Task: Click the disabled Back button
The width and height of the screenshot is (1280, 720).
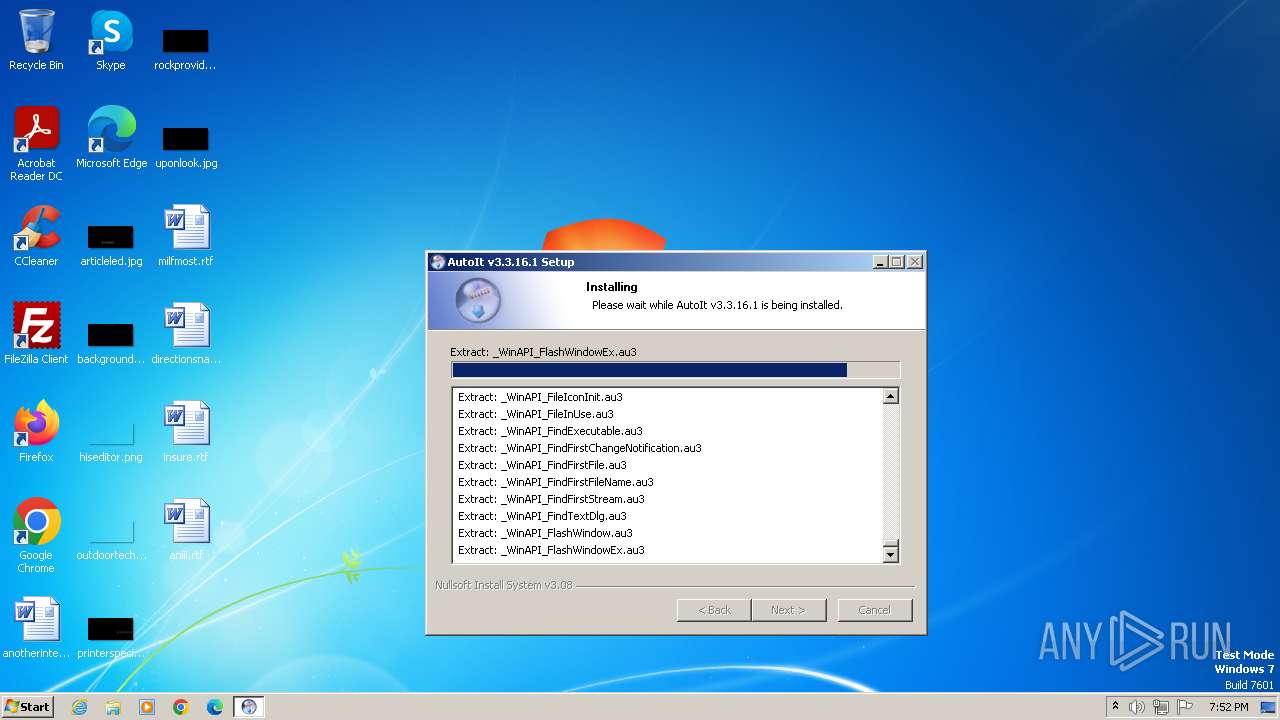Action: coord(714,610)
